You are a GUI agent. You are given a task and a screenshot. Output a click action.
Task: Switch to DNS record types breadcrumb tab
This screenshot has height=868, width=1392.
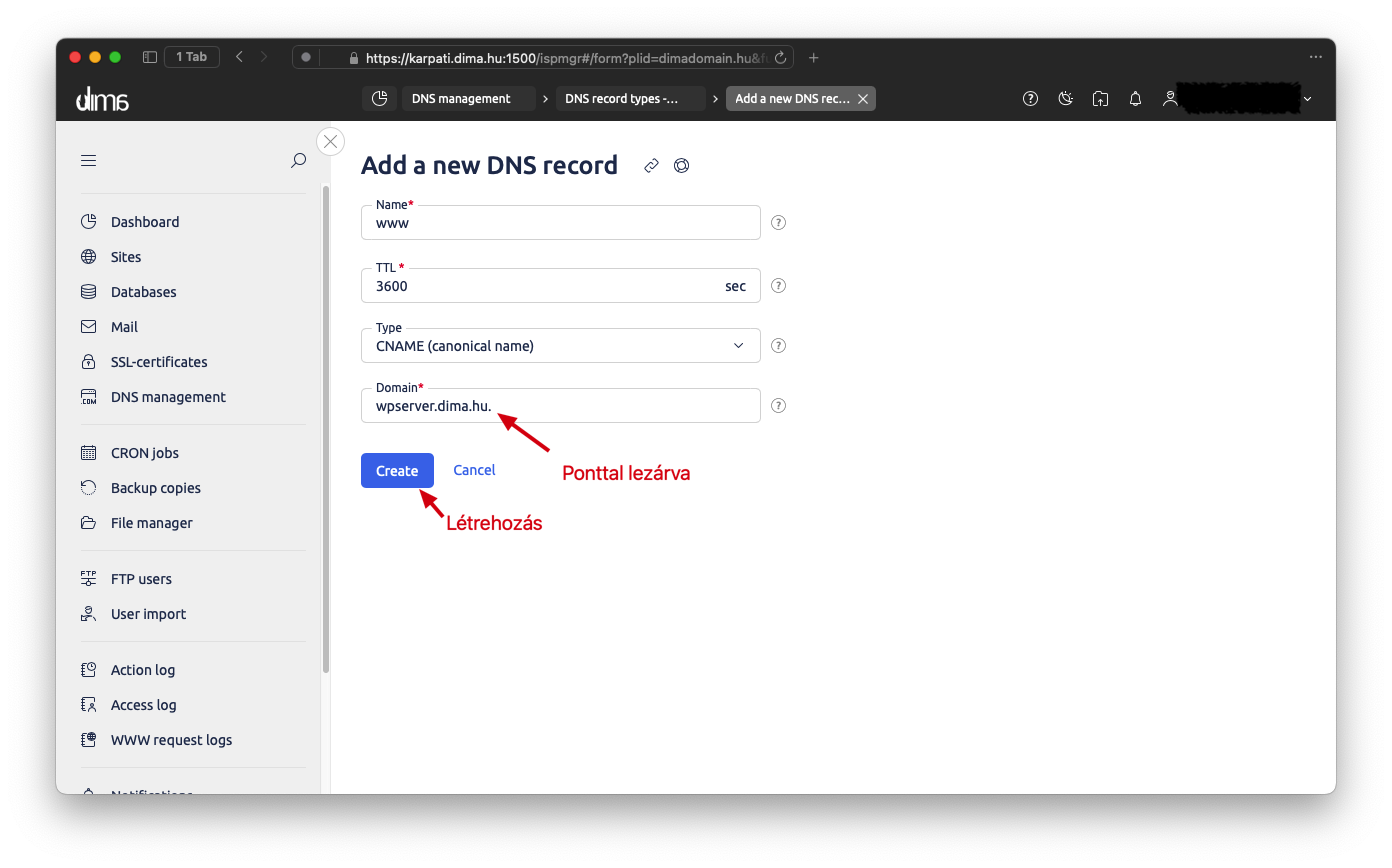(630, 98)
